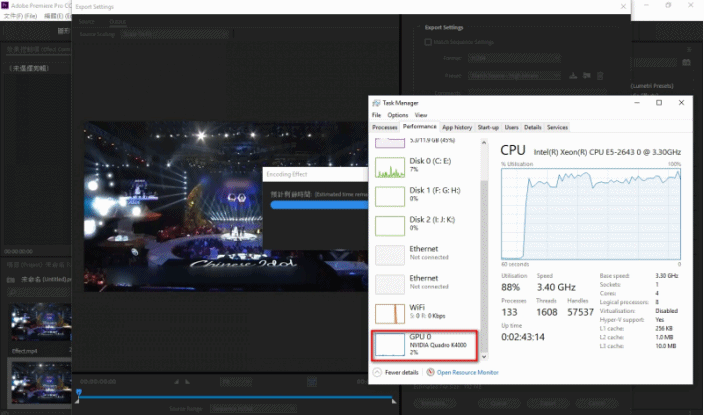This screenshot has width=704, height=415.
Task: Click the (Lumetri Presets) entry in Premiere
Action: (x=652, y=86)
